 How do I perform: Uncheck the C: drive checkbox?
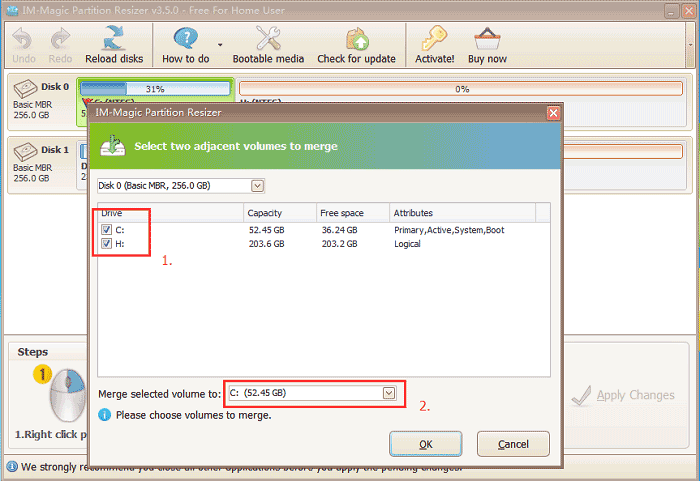coord(106,230)
